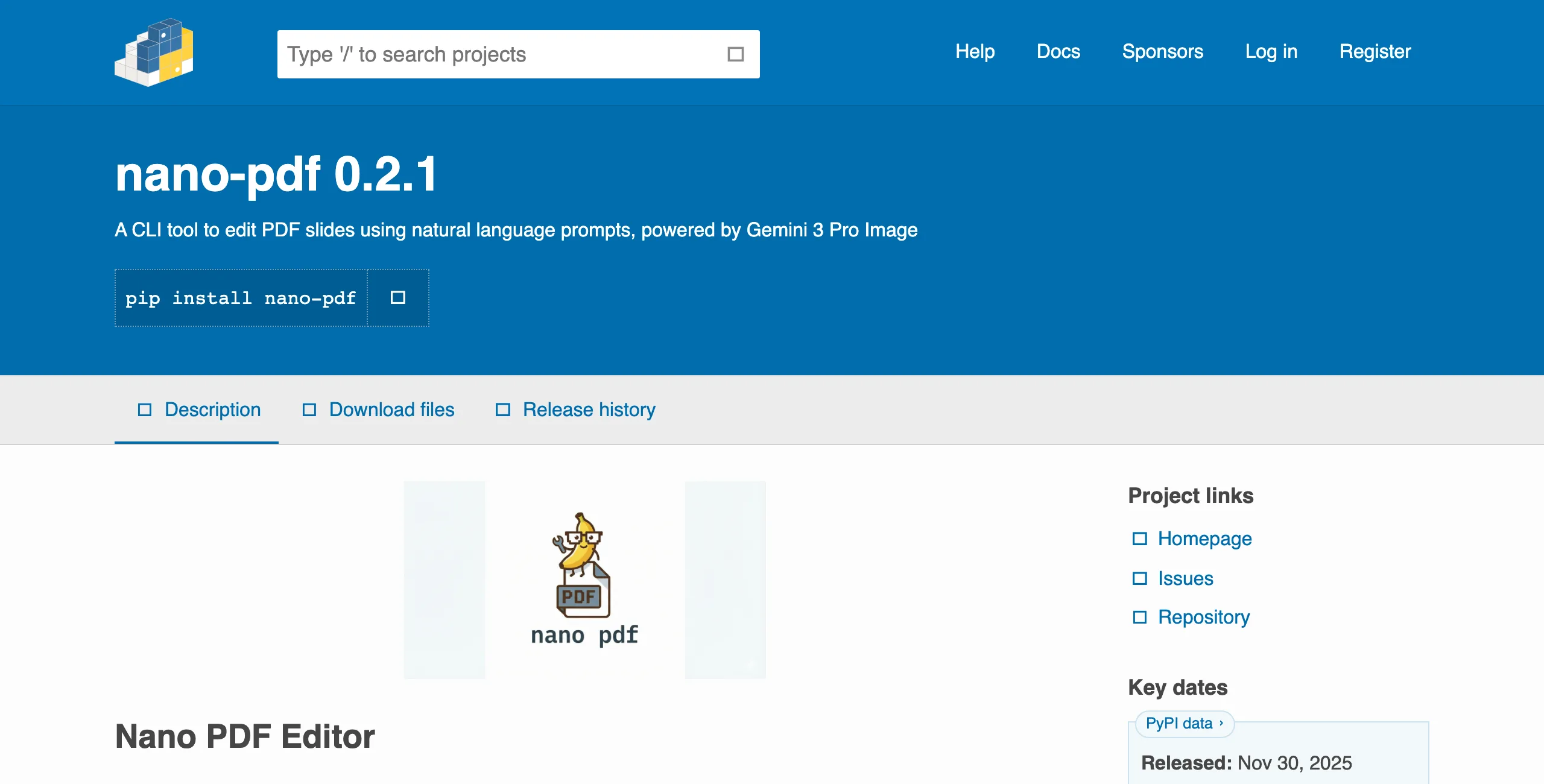View the Release history tab
The width and height of the screenshot is (1544, 784).
[575, 410]
